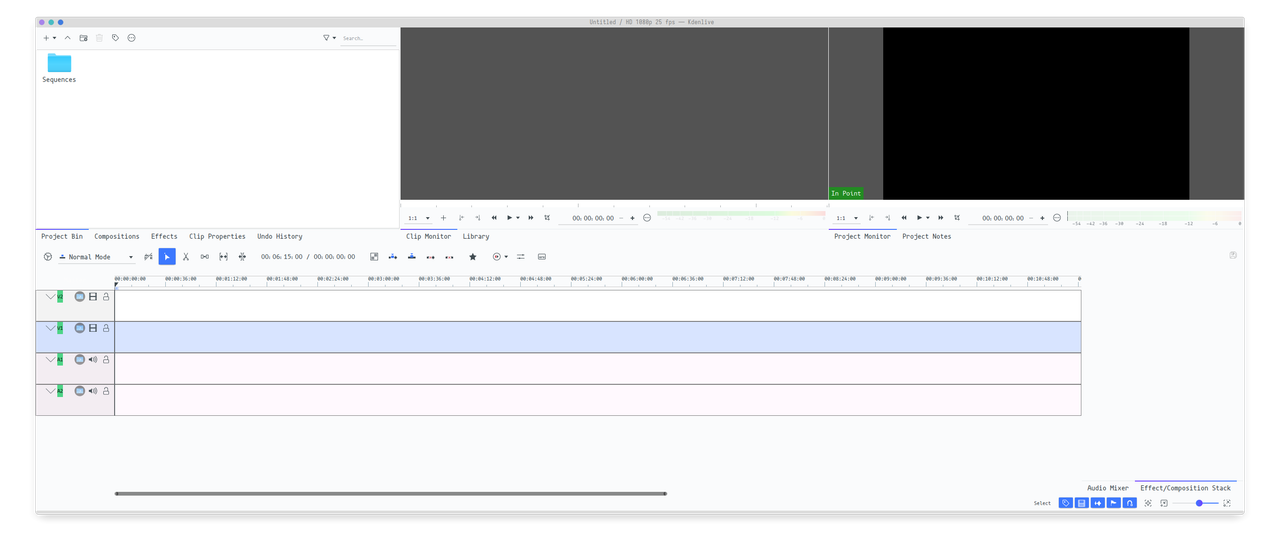Click the insert clip zone icon

(393, 257)
